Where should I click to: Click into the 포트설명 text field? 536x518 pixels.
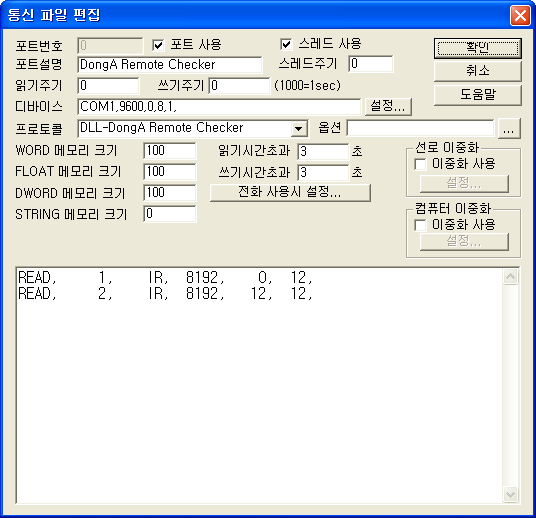(x=170, y=65)
